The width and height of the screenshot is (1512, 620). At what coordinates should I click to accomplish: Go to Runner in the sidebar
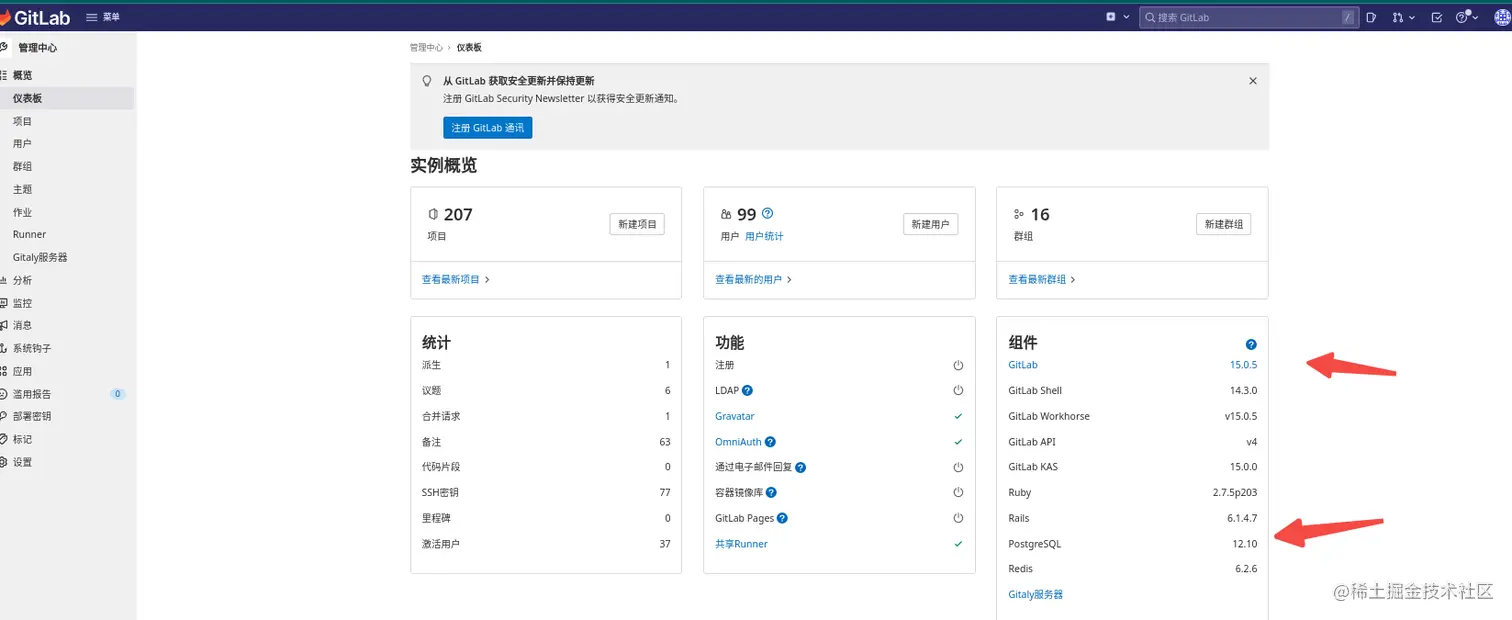tap(29, 234)
